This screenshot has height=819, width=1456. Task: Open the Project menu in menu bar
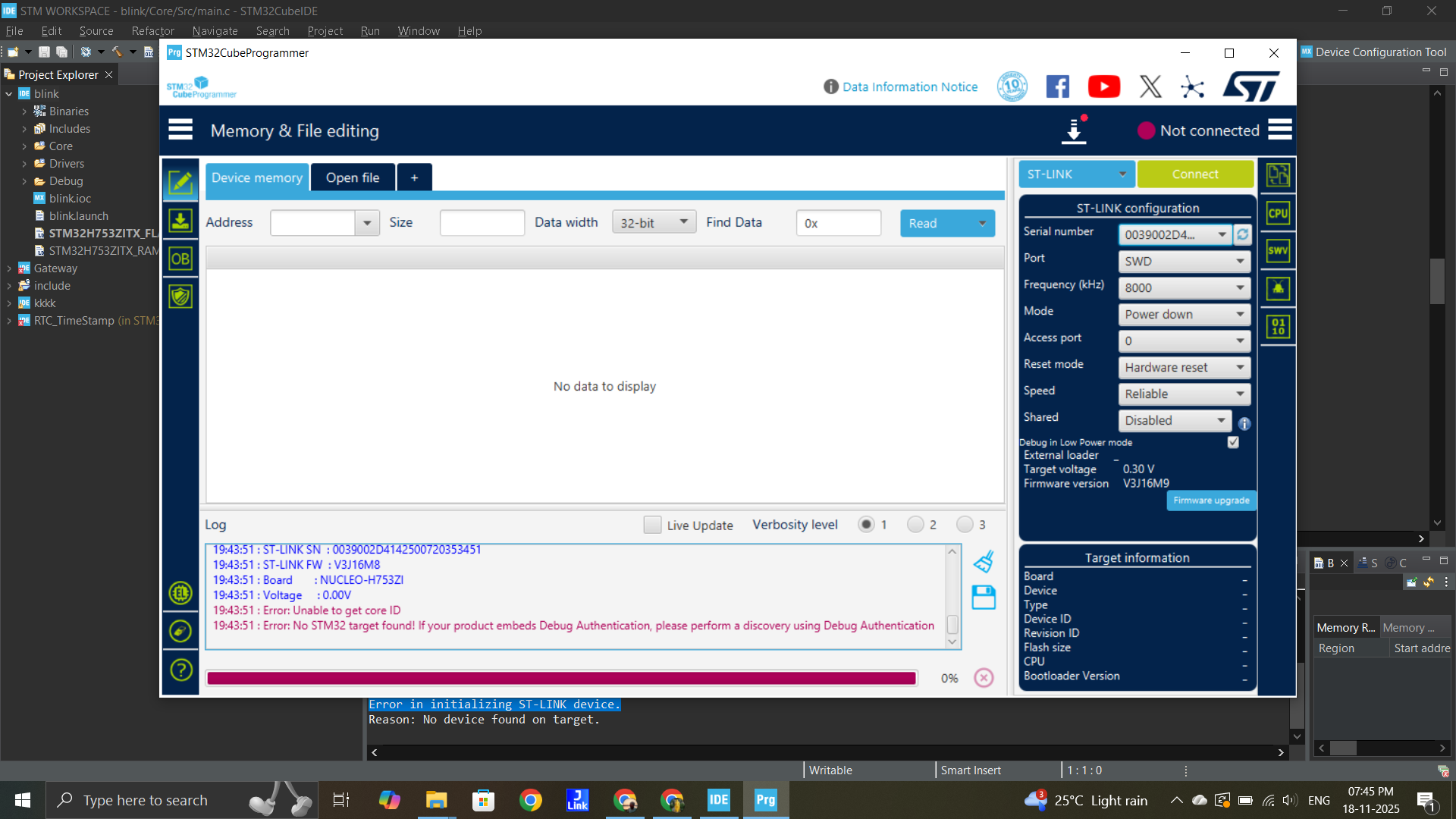tap(325, 31)
